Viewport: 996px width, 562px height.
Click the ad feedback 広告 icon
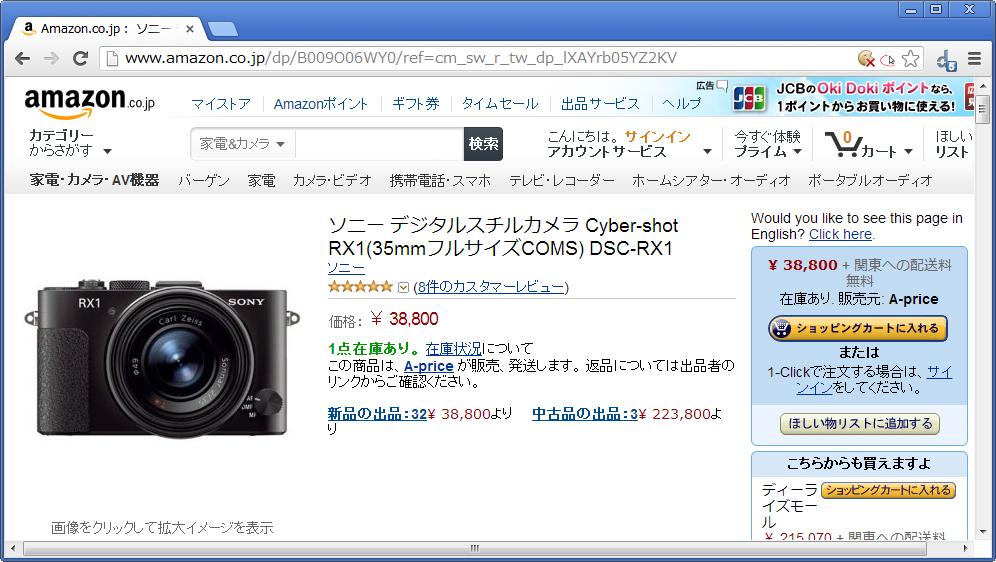(x=711, y=86)
